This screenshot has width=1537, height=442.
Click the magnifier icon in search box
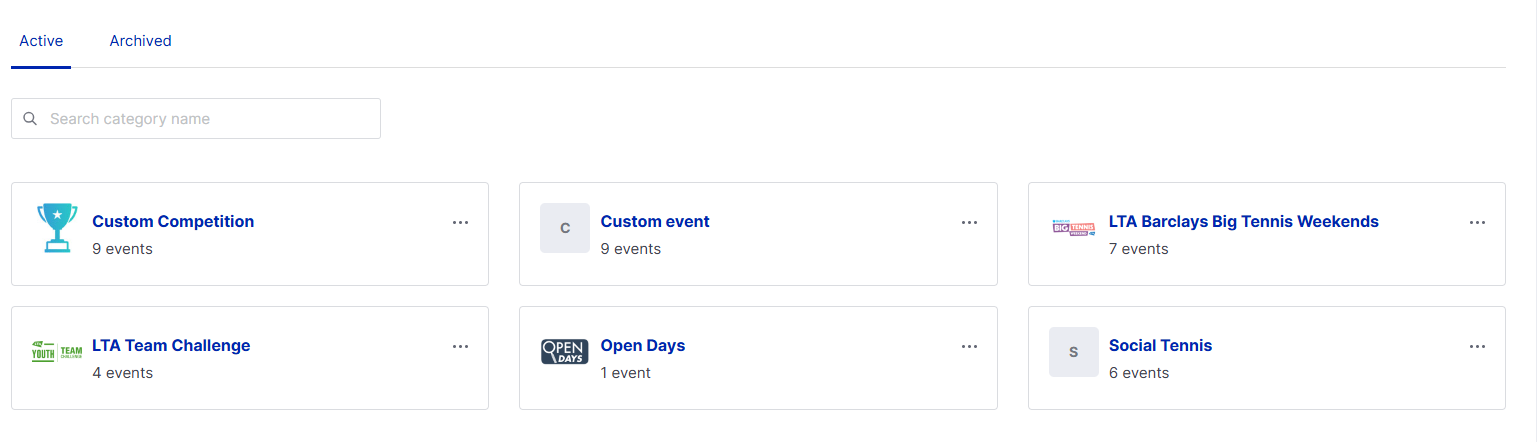[30, 119]
